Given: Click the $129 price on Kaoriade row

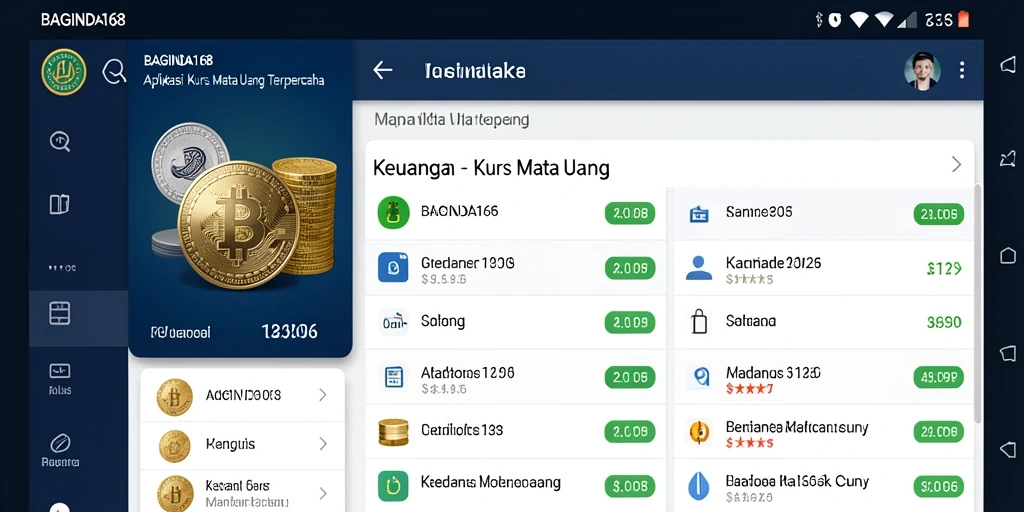Looking at the screenshot, I should 944,268.
